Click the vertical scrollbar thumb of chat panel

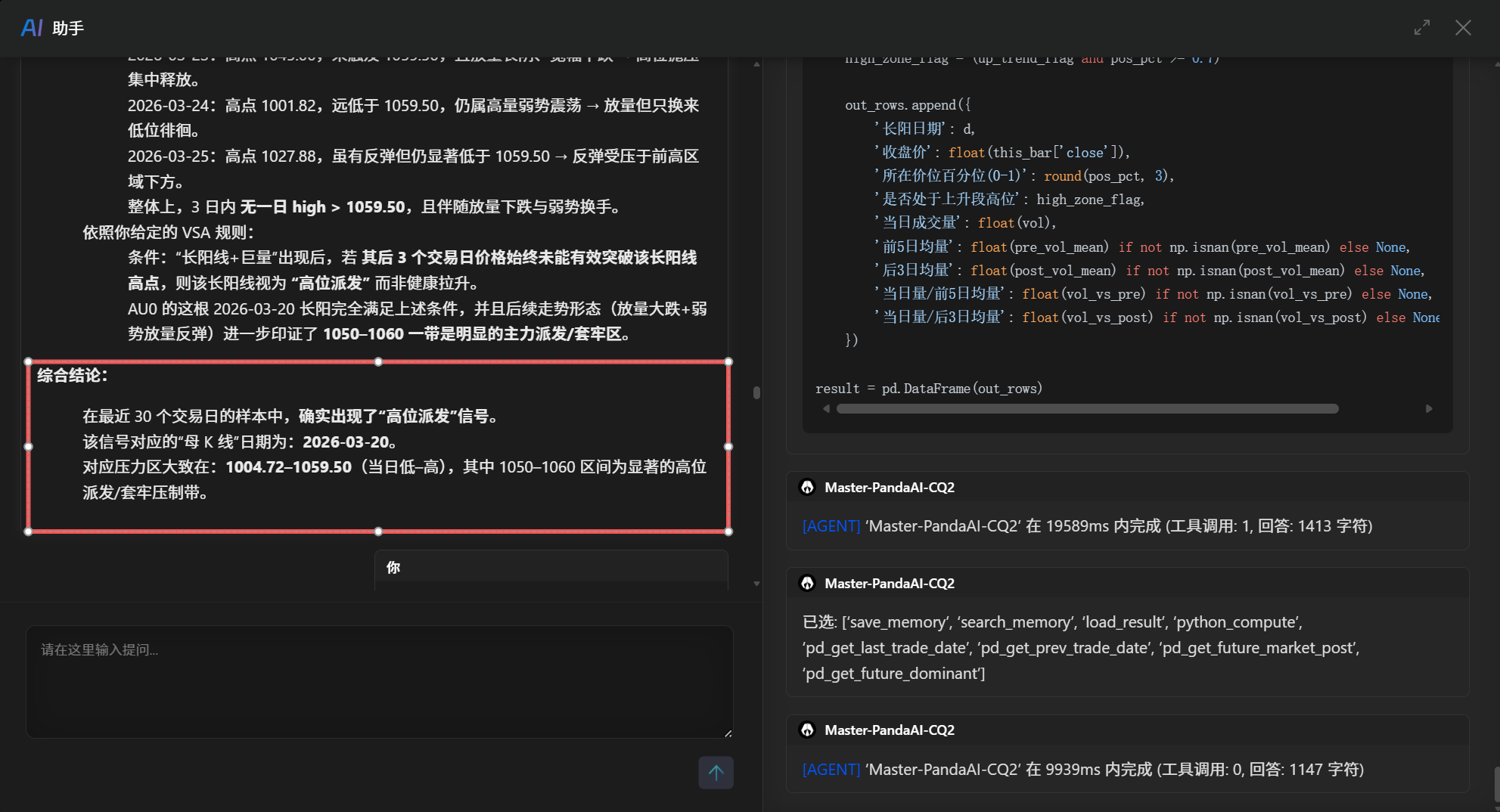[755, 392]
